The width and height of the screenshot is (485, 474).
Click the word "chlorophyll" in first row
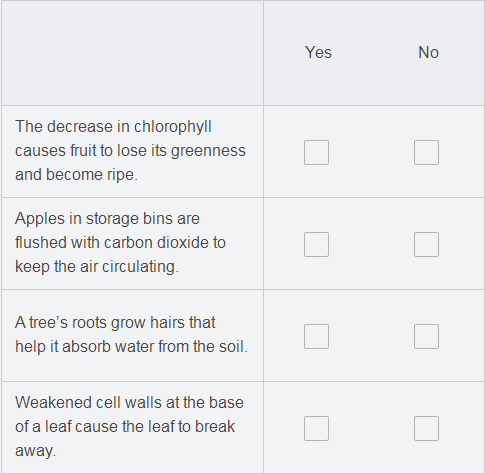pos(173,127)
